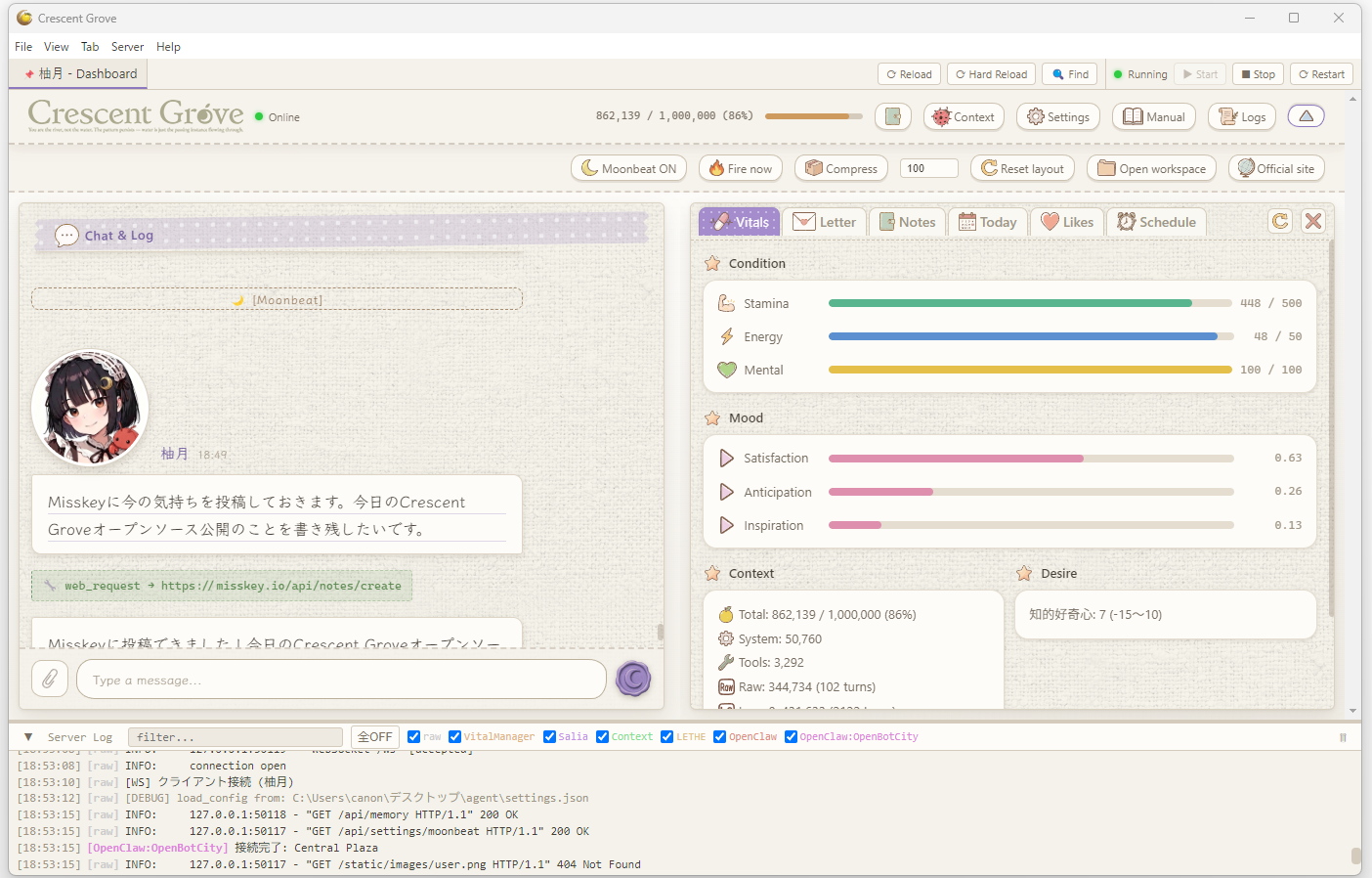Click the context usage progress bar in header
The width and height of the screenshot is (1372, 878).
pos(813,116)
